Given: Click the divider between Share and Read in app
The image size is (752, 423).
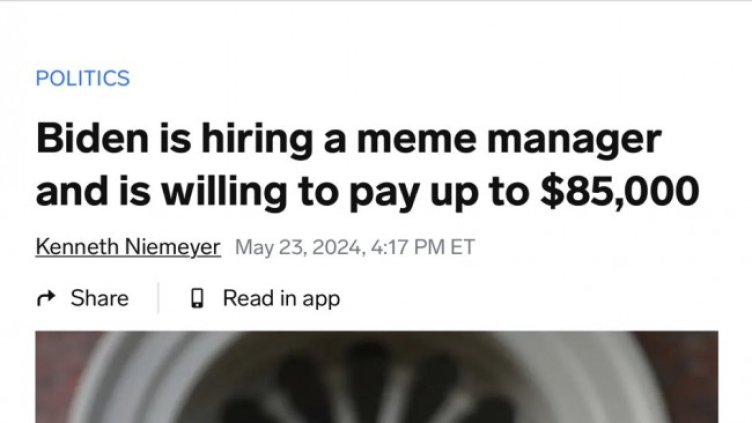Looking at the screenshot, I should [158, 298].
